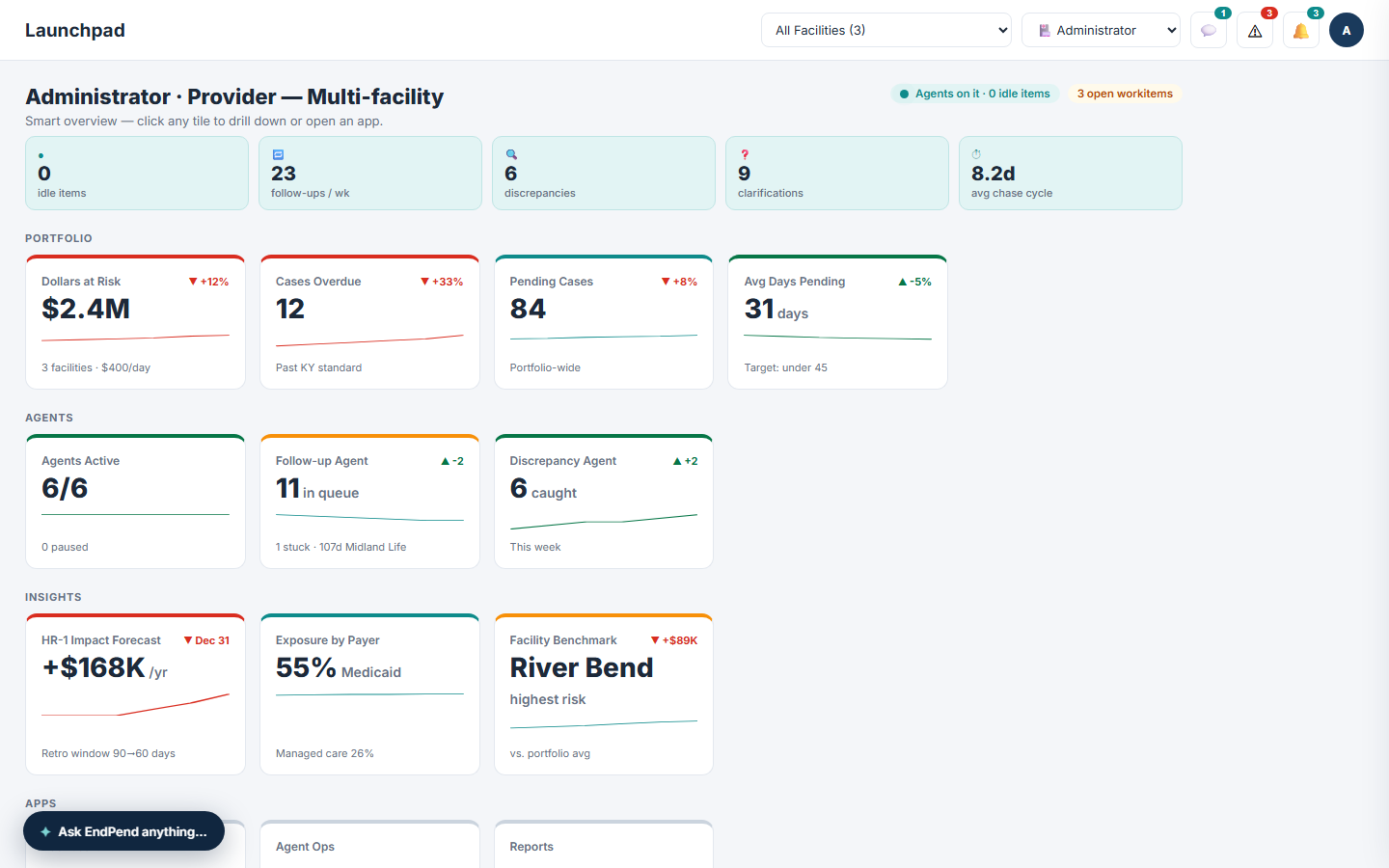
Task: Click 'Target: under 45' text
Action: point(785,367)
